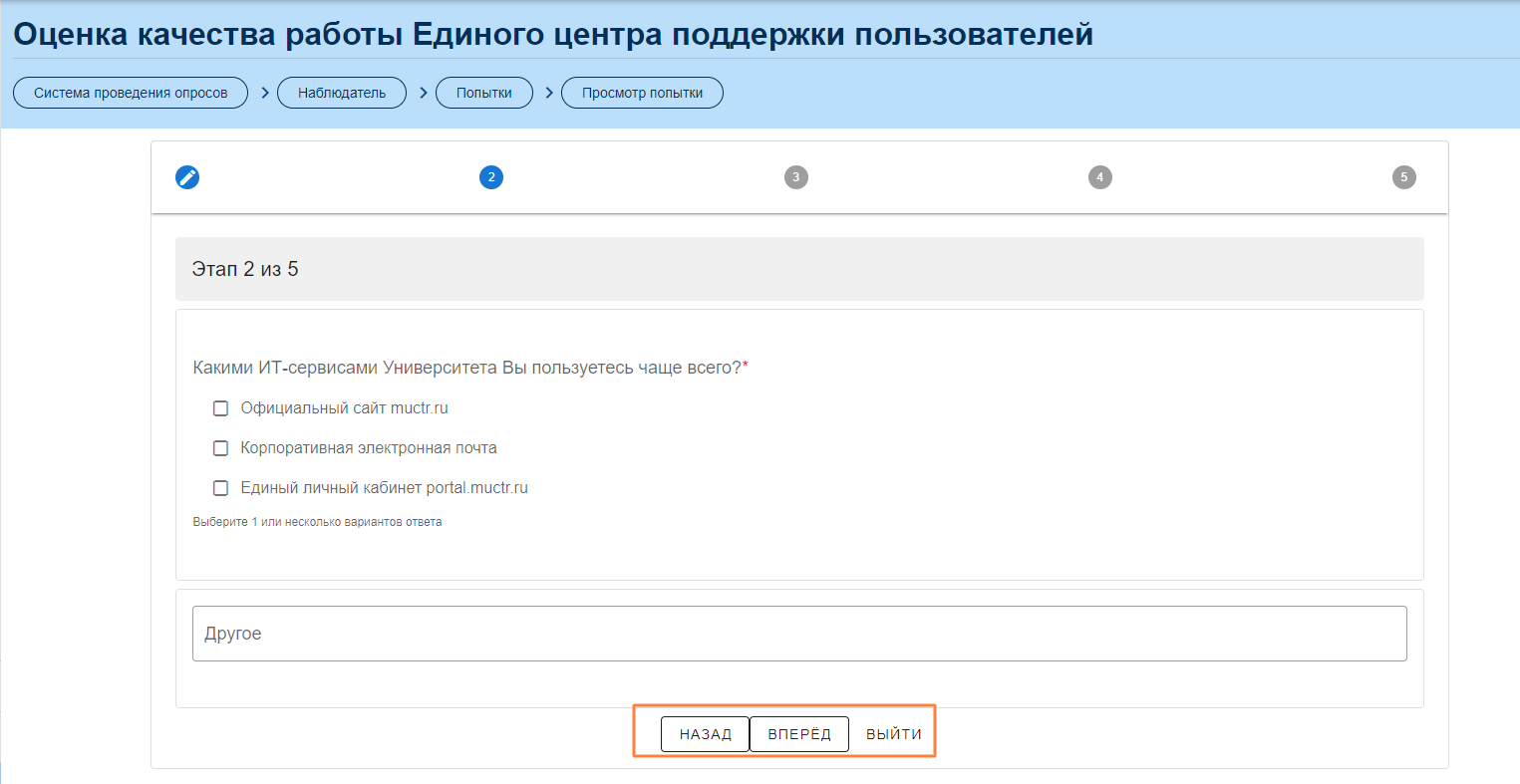Navigate to 'Наблюдатель' breadcrumb
Screen dimensions: 1520x784
[x=342, y=93]
